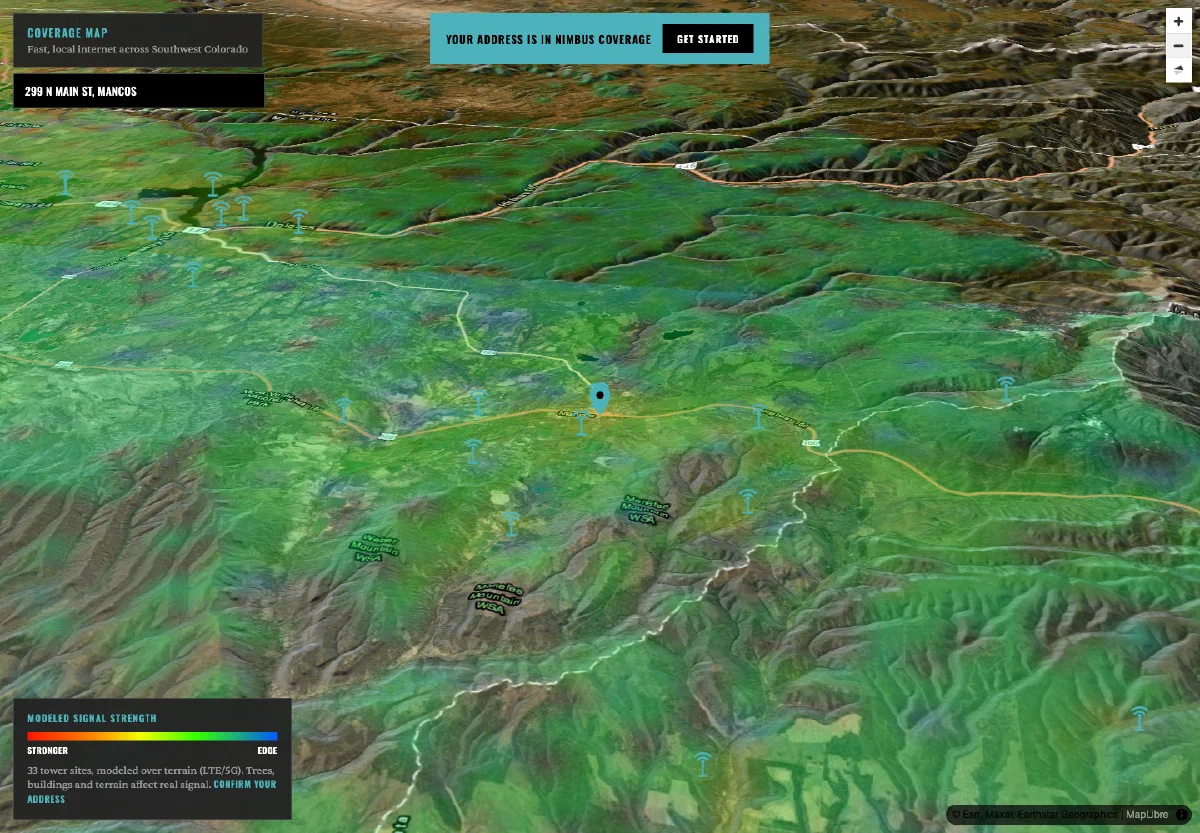Open the MapLibre attribution link

1146,815
